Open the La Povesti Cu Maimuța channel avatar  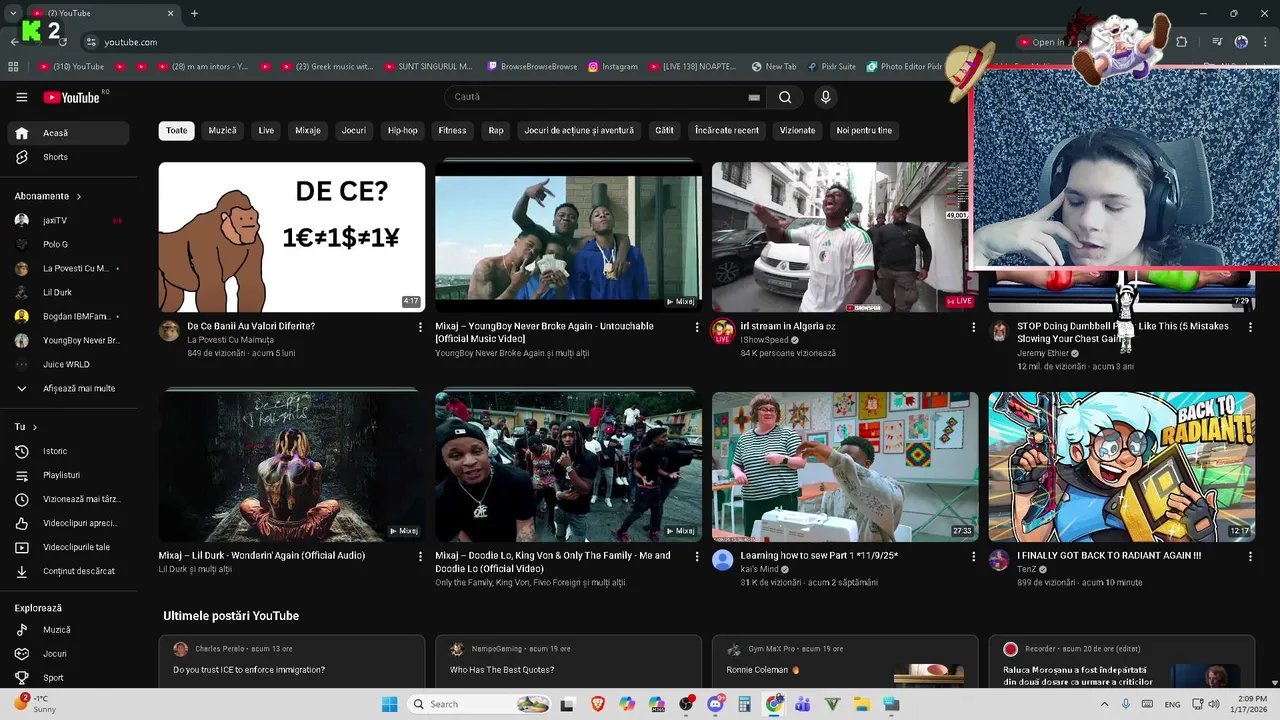coord(169,331)
